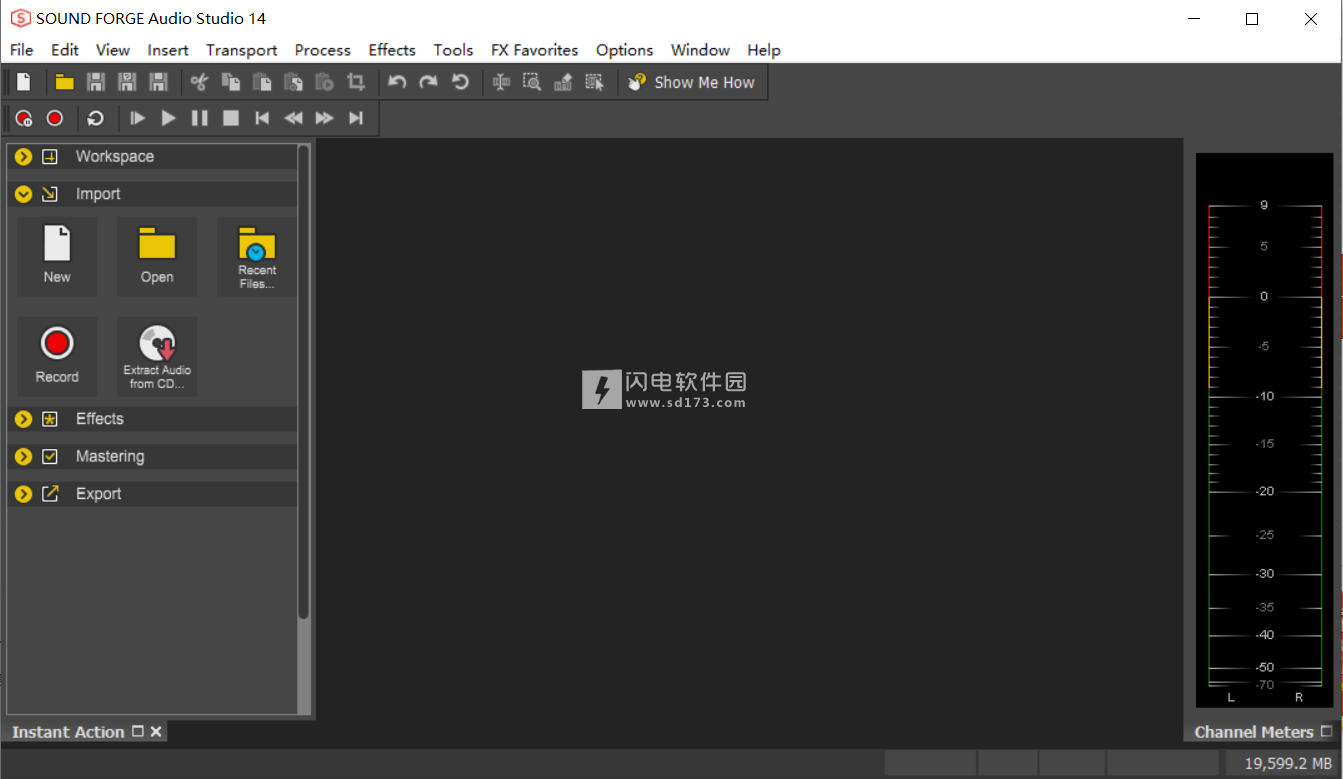Click the Undo arrow icon
This screenshot has height=779, width=1343.
397,82
